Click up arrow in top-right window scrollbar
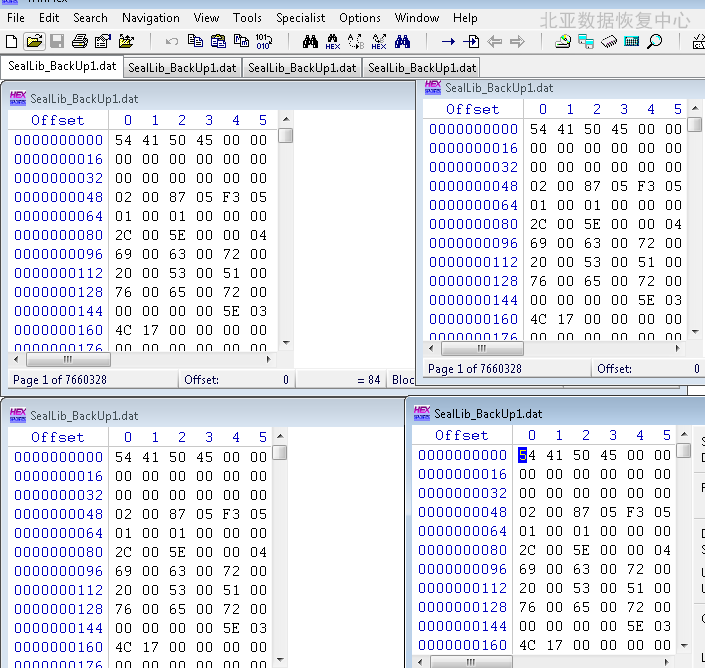This screenshot has height=668, width=705. click(695, 108)
